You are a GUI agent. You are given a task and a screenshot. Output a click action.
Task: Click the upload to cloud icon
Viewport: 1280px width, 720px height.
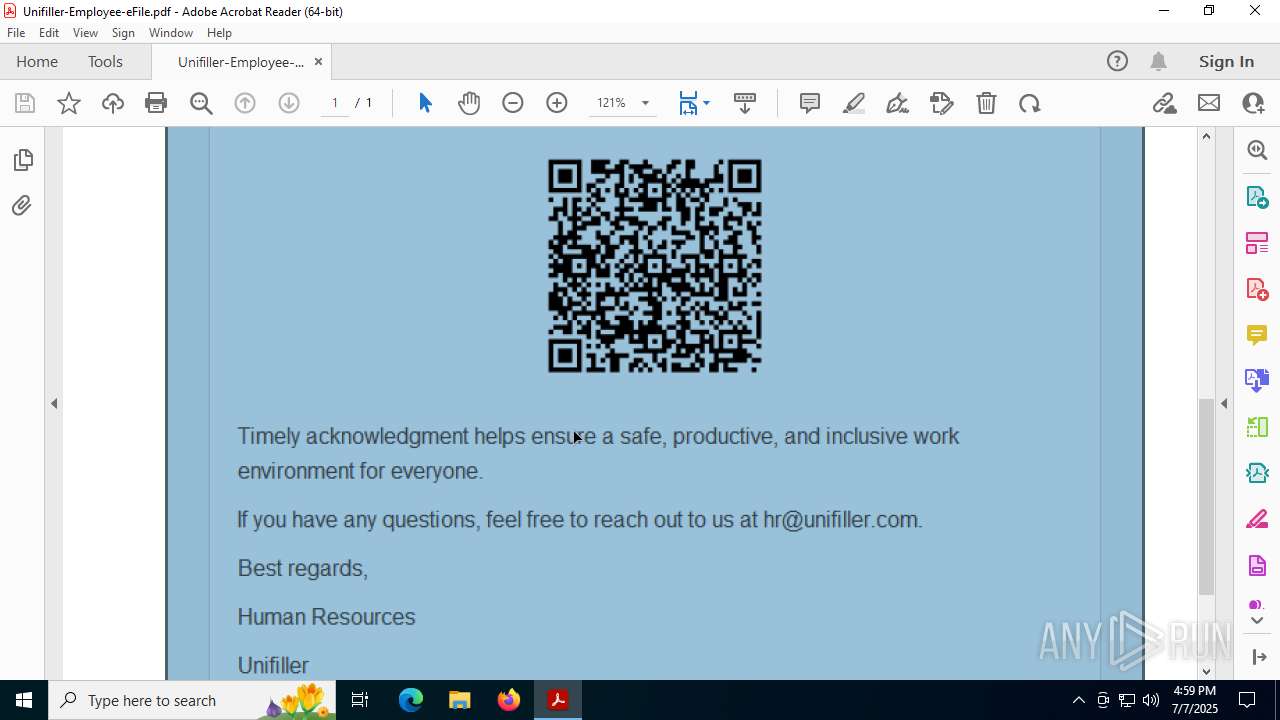point(113,103)
